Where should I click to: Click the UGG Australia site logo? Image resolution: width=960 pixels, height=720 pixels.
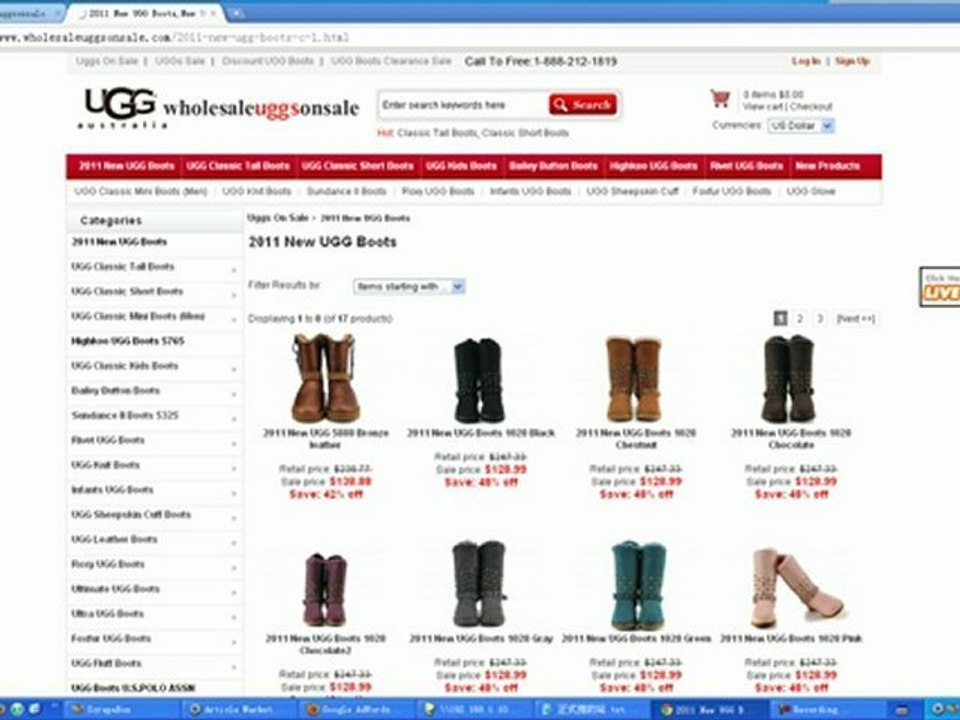(121, 108)
